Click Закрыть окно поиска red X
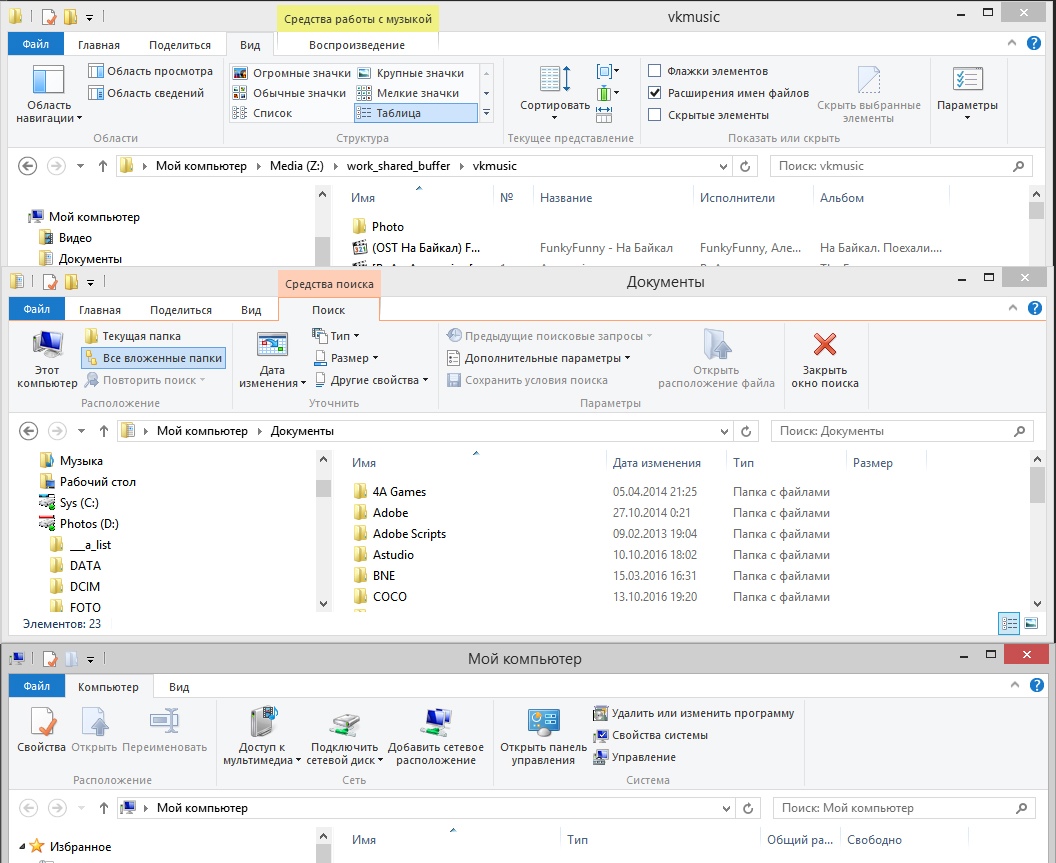The height and width of the screenshot is (863, 1056). tap(824, 359)
